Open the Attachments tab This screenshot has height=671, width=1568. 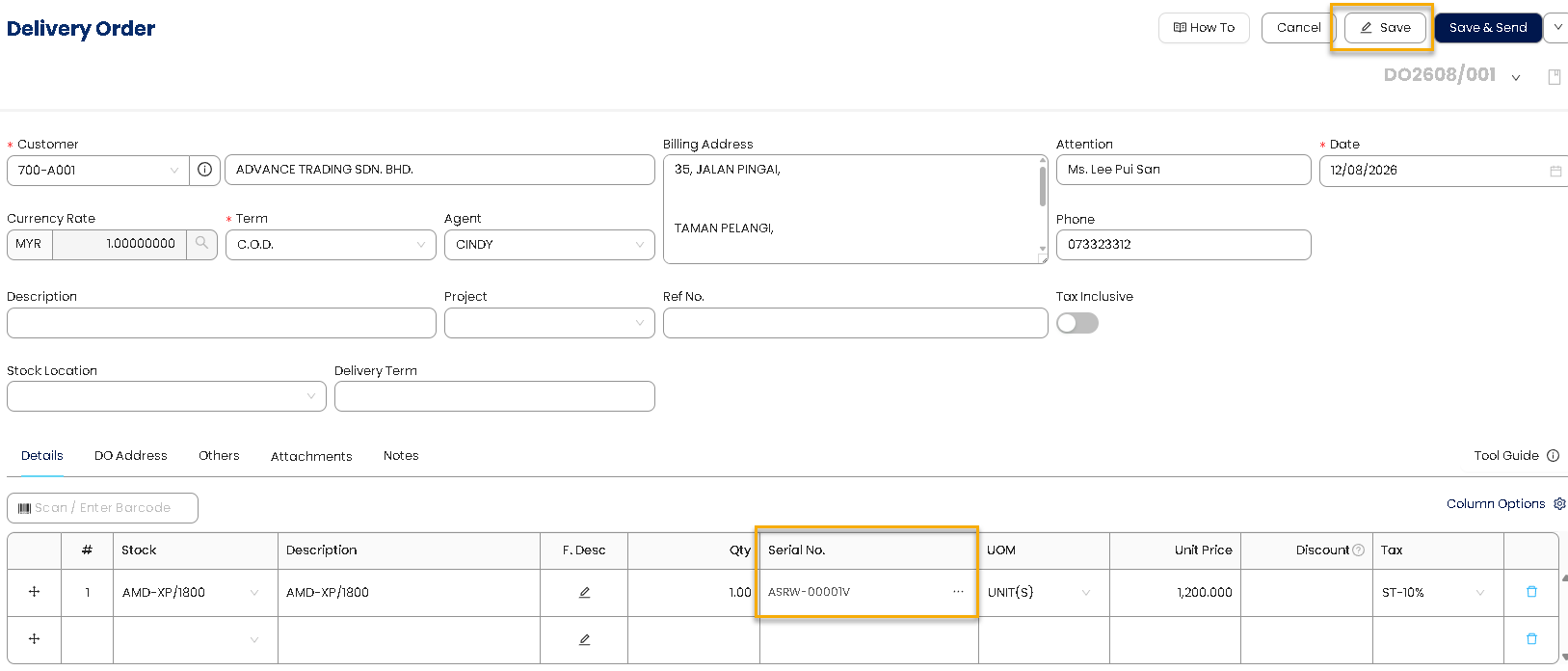tap(311, 457)
